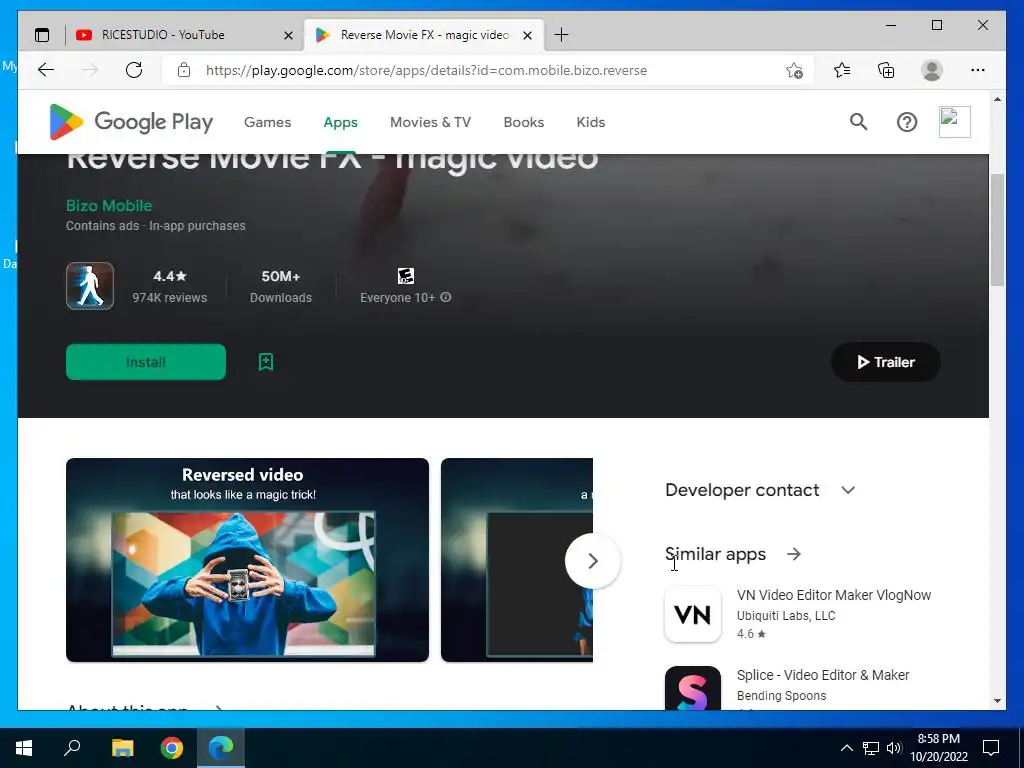Click the Ubiquiti Labs, LLC text
The image size is (1024, 768).
click(x=786, y=615)
